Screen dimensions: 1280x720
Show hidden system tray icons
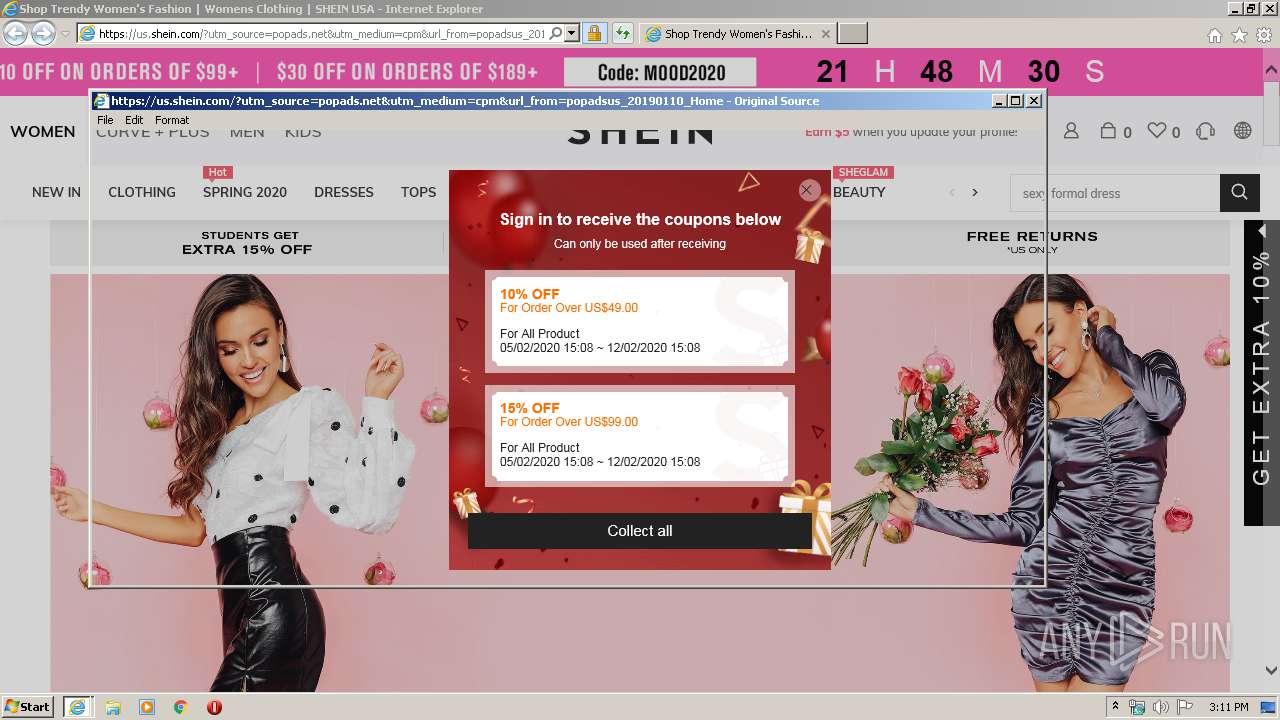coord(1115,707)
